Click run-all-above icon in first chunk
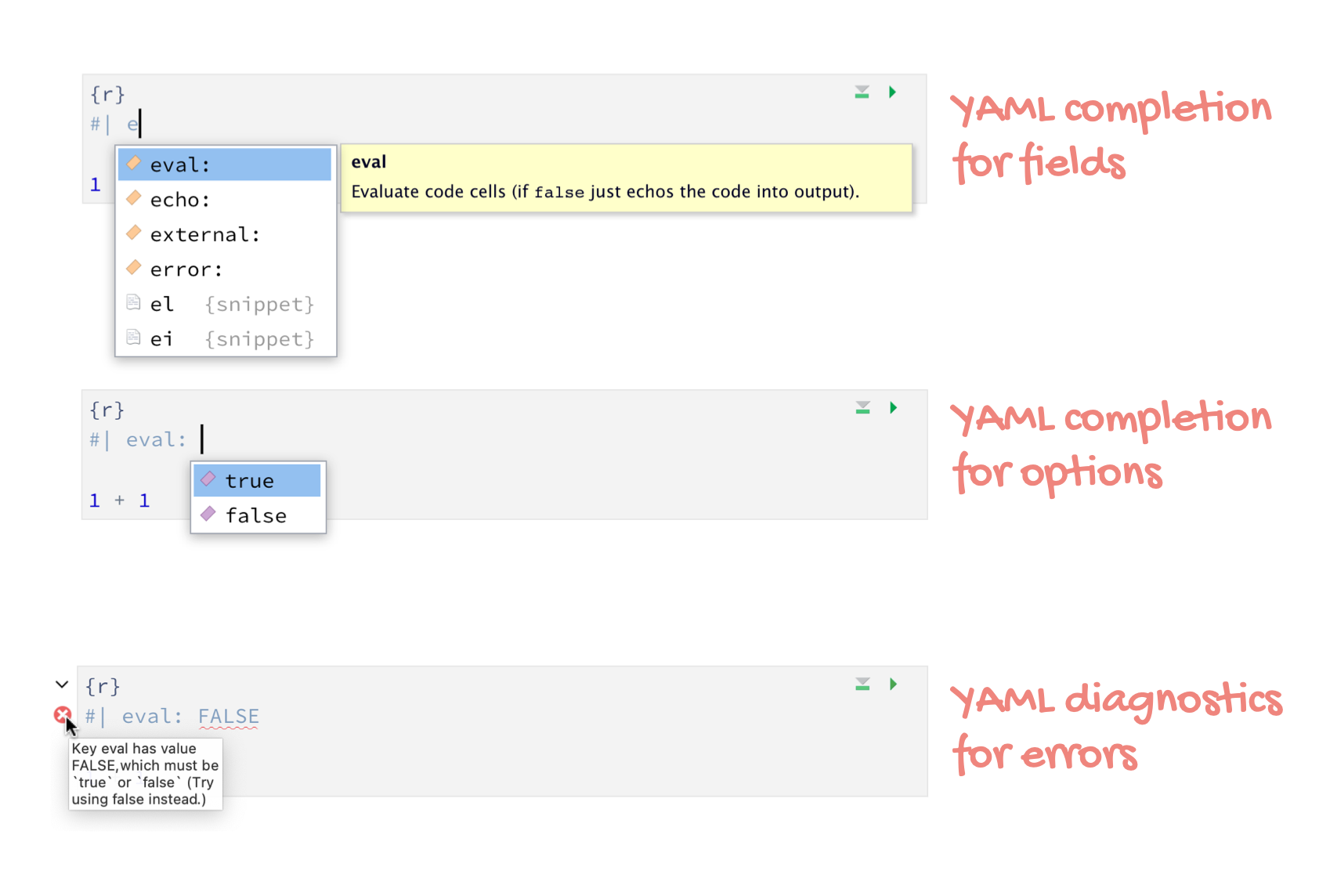The height and width of the screenshot is (896, 1319). [862, 92]
